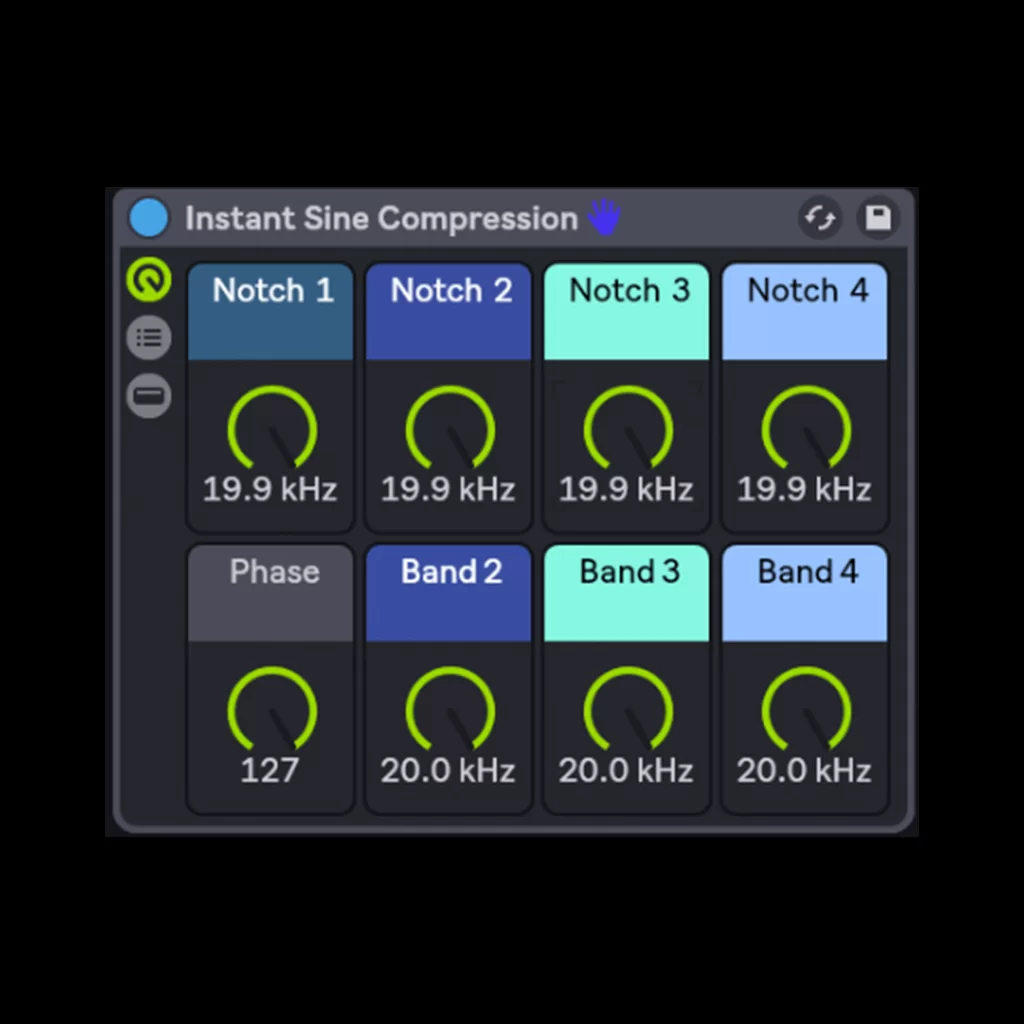Click the 20.0 kHz value under Band 2

coord(449,771)
